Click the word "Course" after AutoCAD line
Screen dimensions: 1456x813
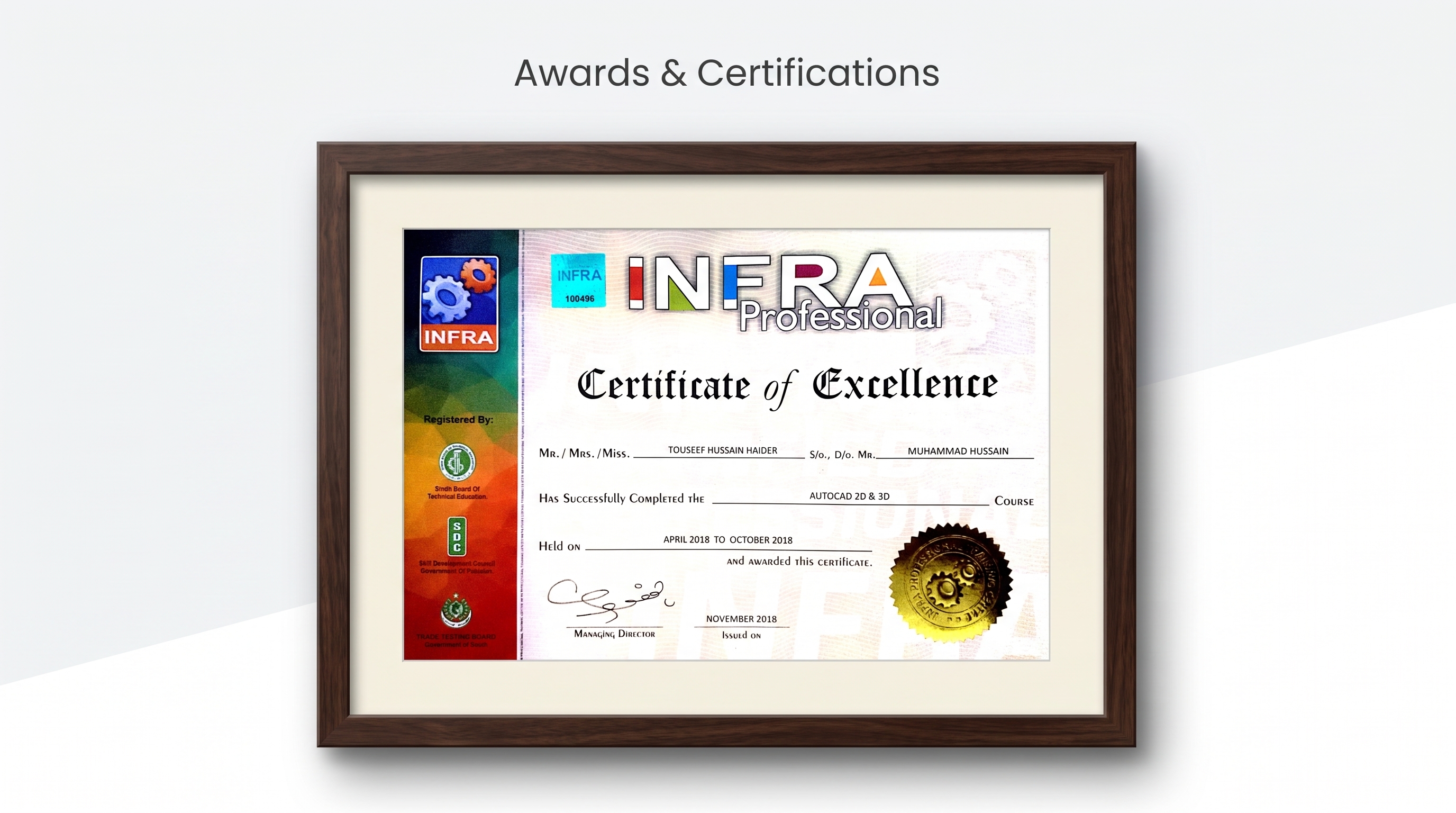click(1014, 501)
